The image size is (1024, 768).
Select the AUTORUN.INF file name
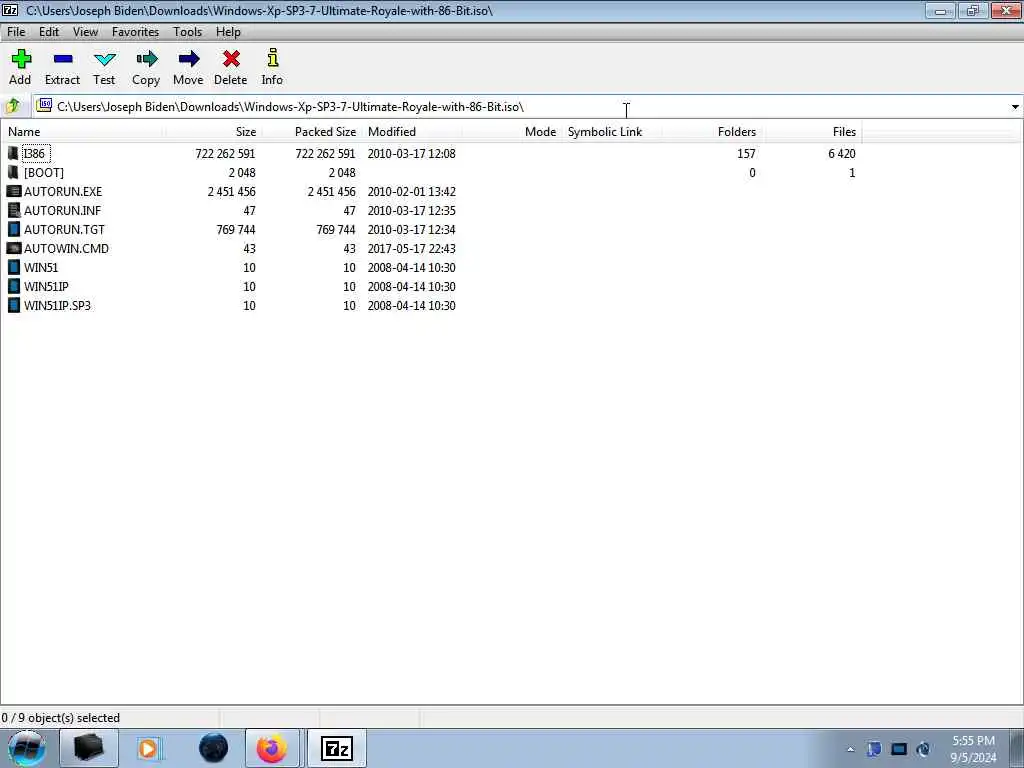tap(62, 210)
